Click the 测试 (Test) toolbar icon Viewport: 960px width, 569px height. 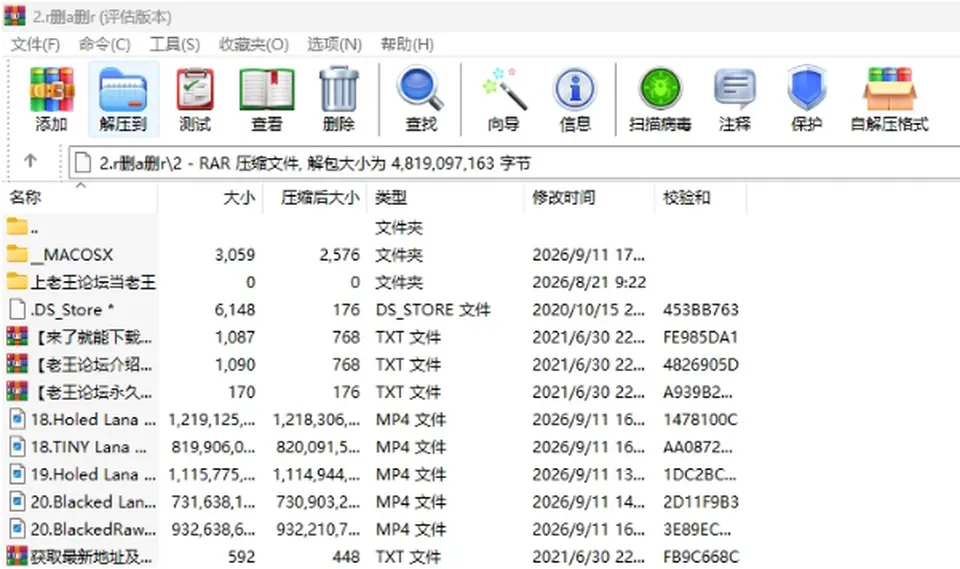coord(195,90)
